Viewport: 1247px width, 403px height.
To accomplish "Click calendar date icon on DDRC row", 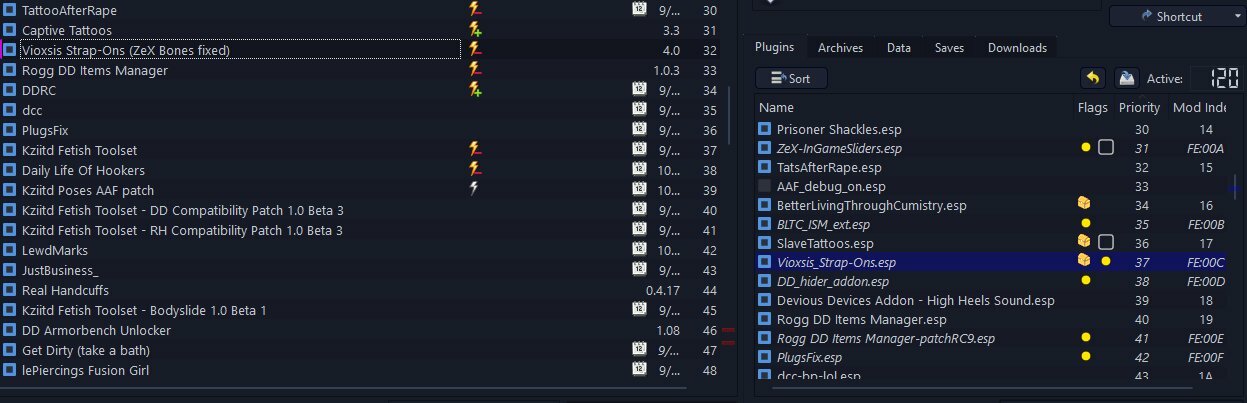I will pos(639,90).
